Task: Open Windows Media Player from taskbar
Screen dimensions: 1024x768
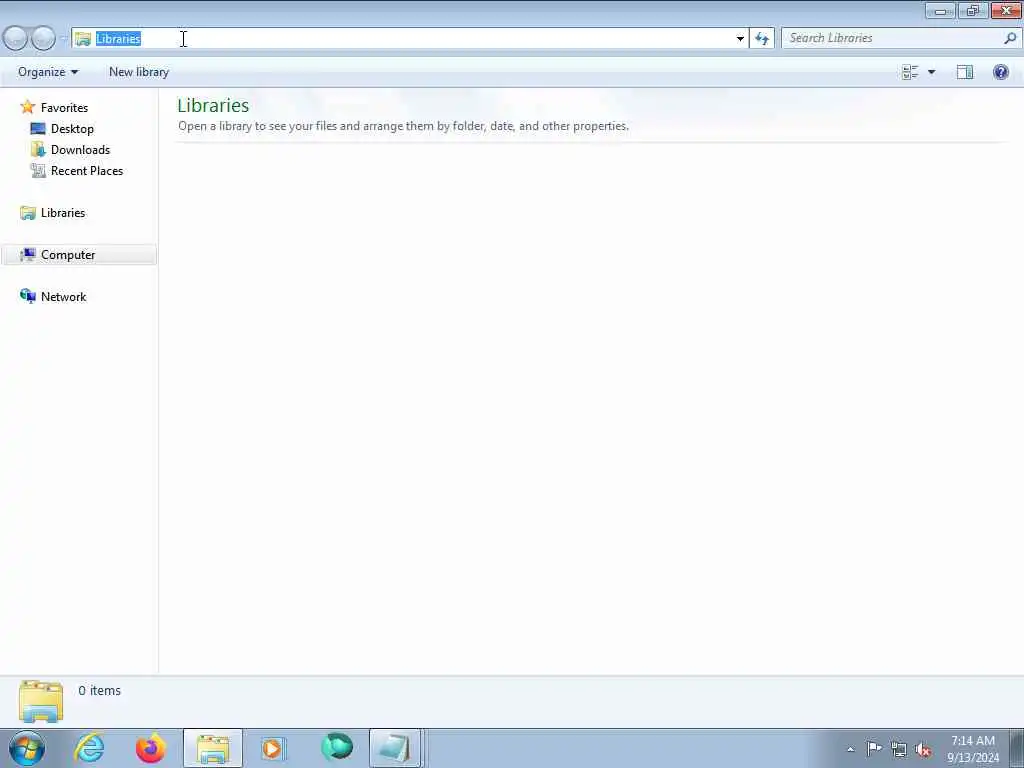Action: pos(273,748)
